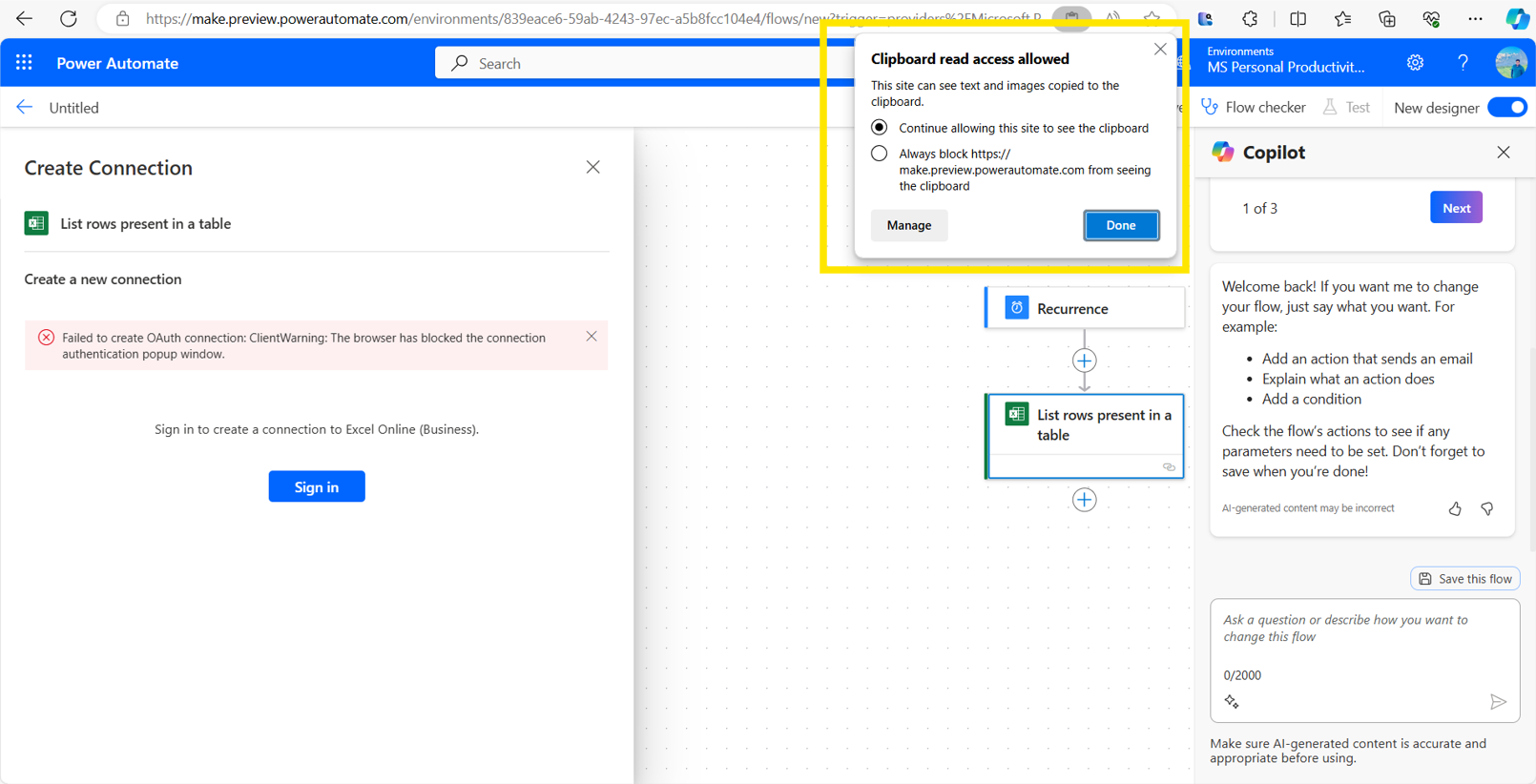The height and width of the screenshot is (784, 1536).
Task: Click Test in the command bar
Action: point(1346,108)
